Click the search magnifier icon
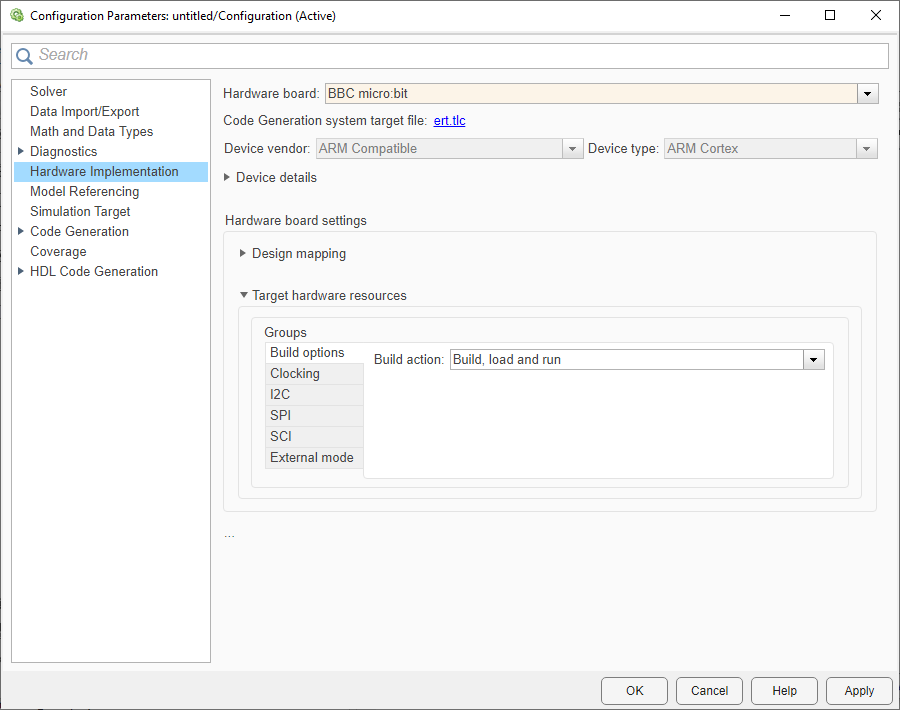This screenshot has height=713, width=900. point(25,56)
